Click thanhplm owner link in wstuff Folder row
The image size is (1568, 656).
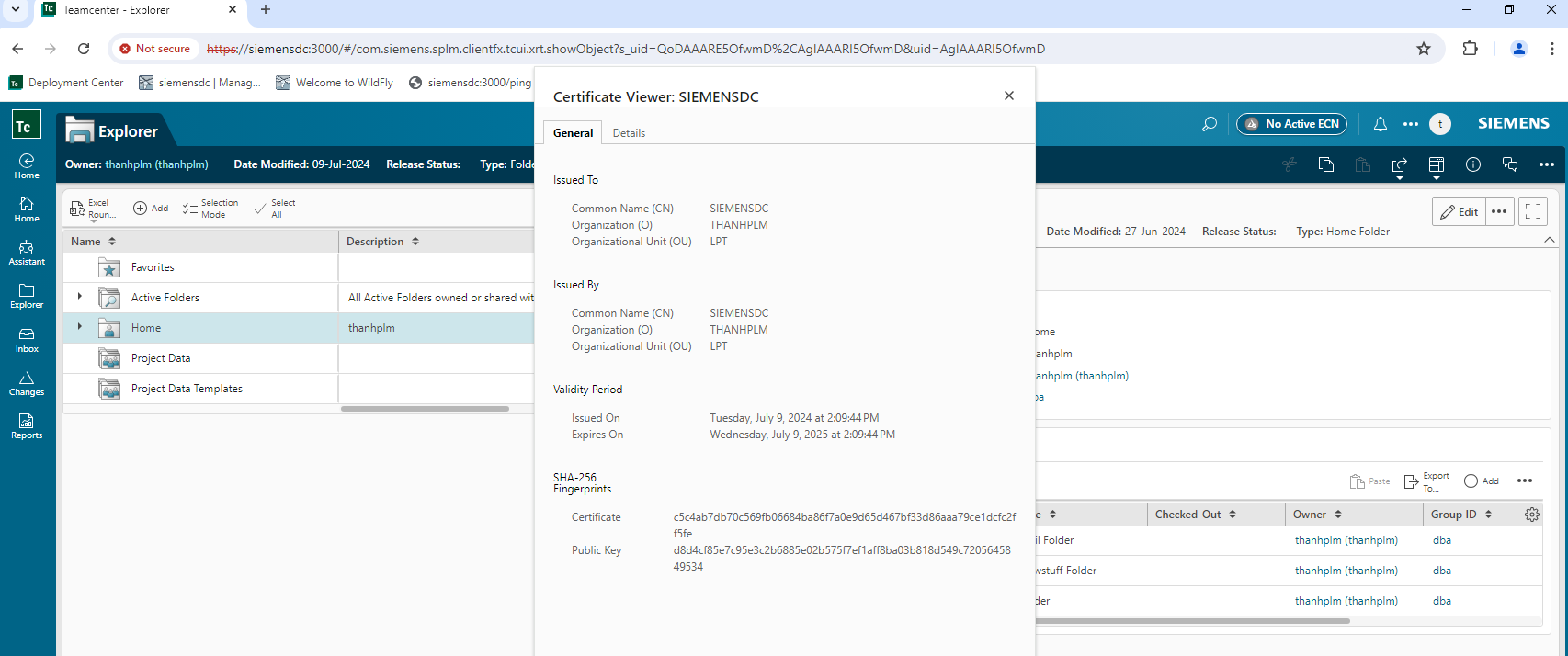pos(1346,571)
